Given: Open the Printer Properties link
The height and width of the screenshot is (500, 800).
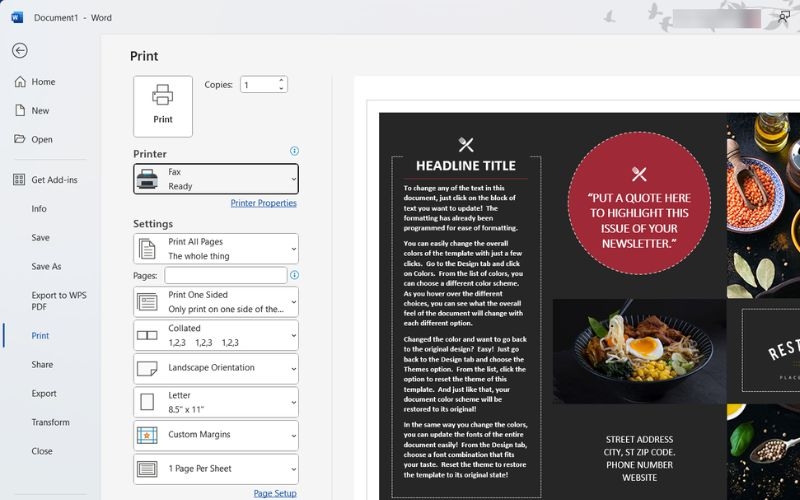Looking at the screenshot, I should [263, 203].
